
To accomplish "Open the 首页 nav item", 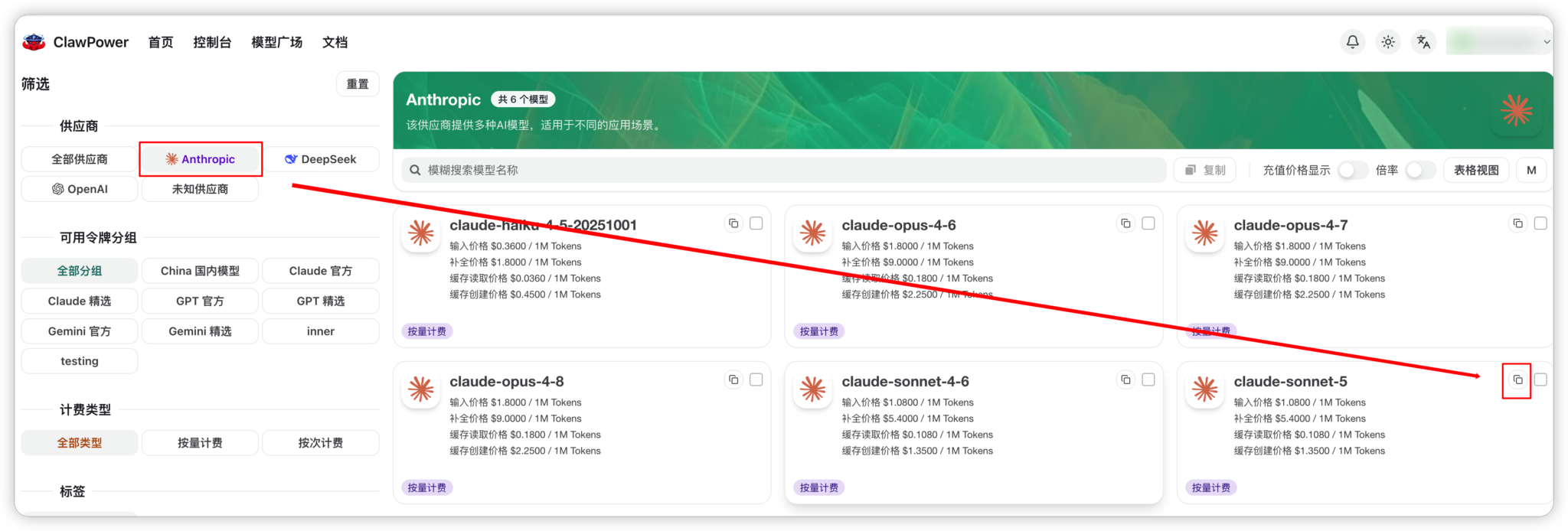I will (161, 42).
